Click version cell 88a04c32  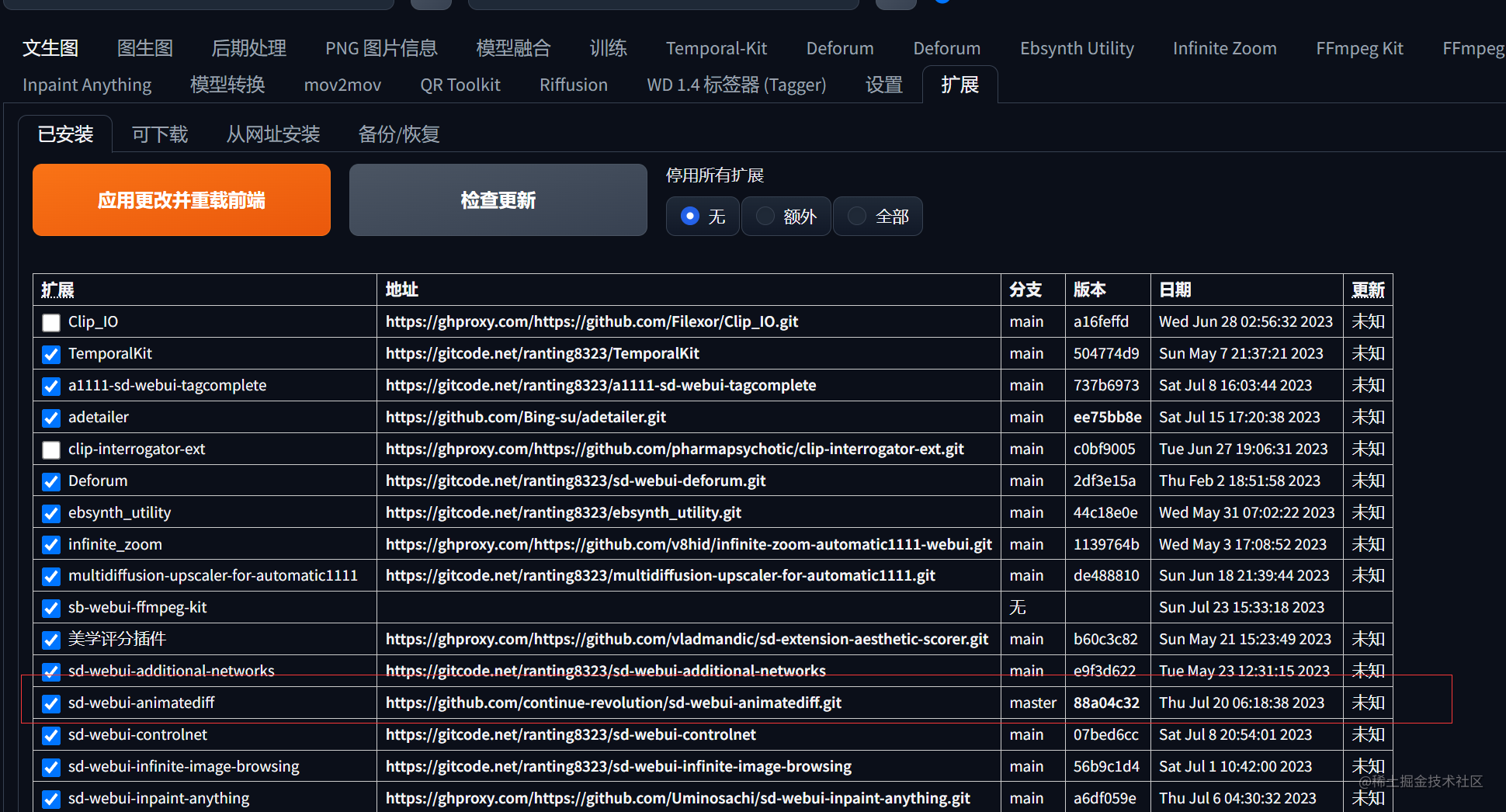[x=1106, y=703]
